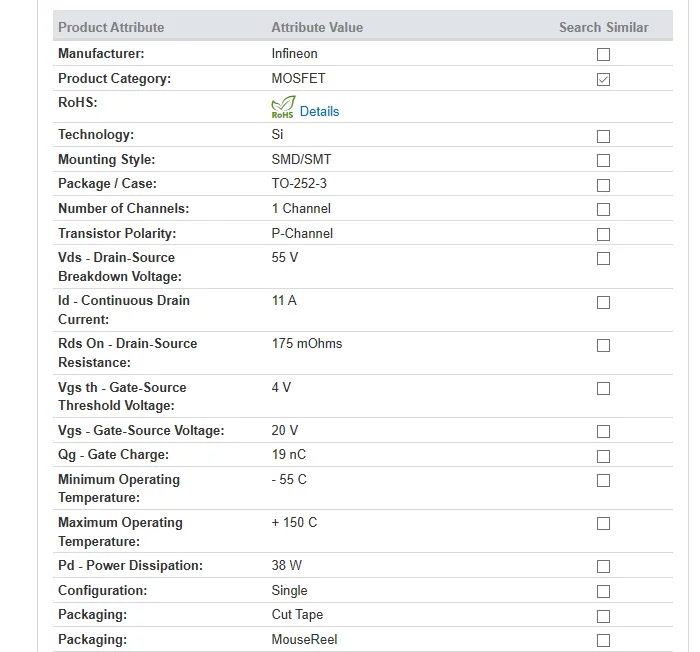Click the MOSFET attribute value
This screenshot has width=700, height=652.
pos(298,78)
